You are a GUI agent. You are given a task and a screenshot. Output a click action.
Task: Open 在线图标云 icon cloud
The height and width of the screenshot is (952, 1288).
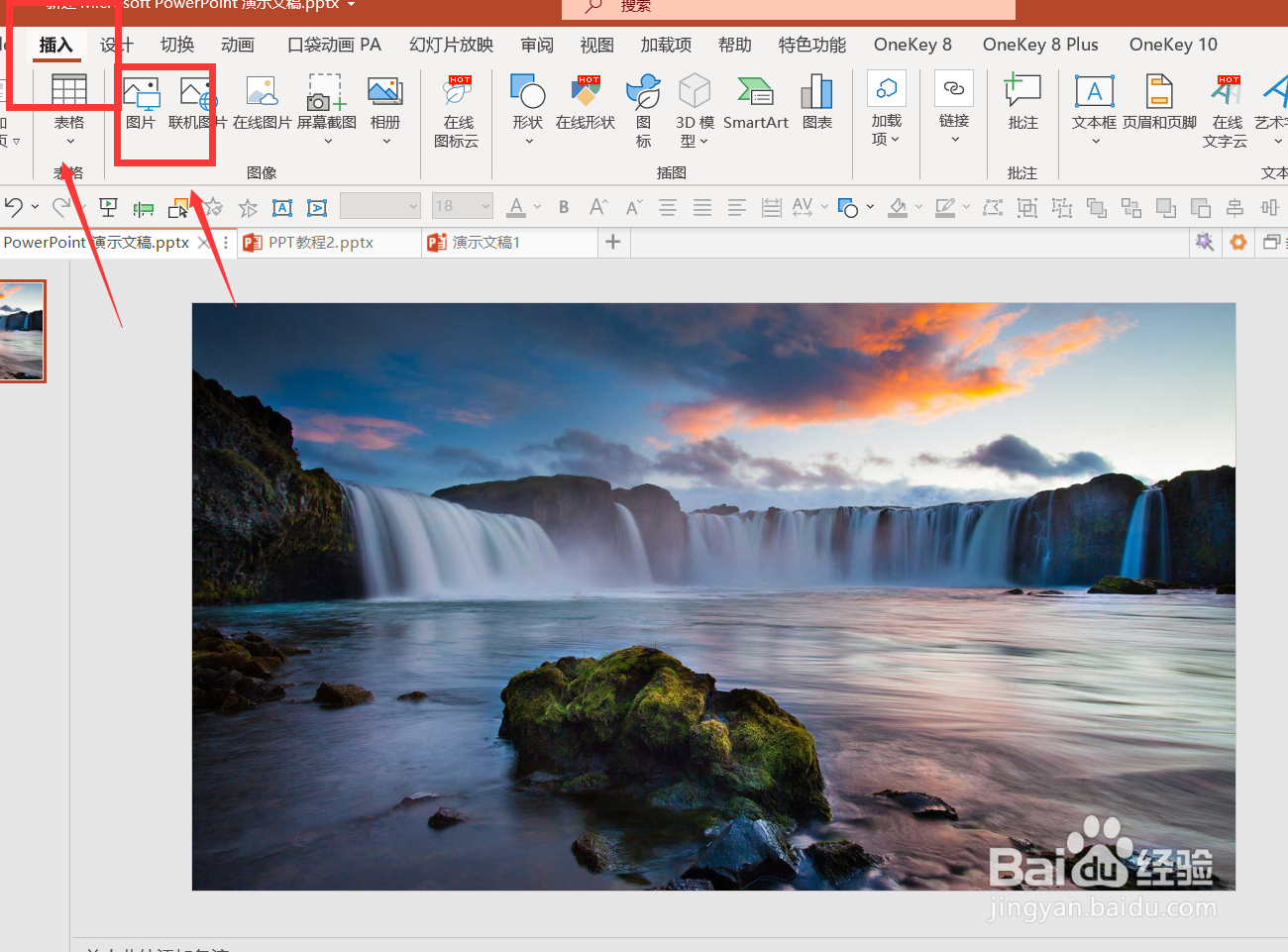click(457, 111)
